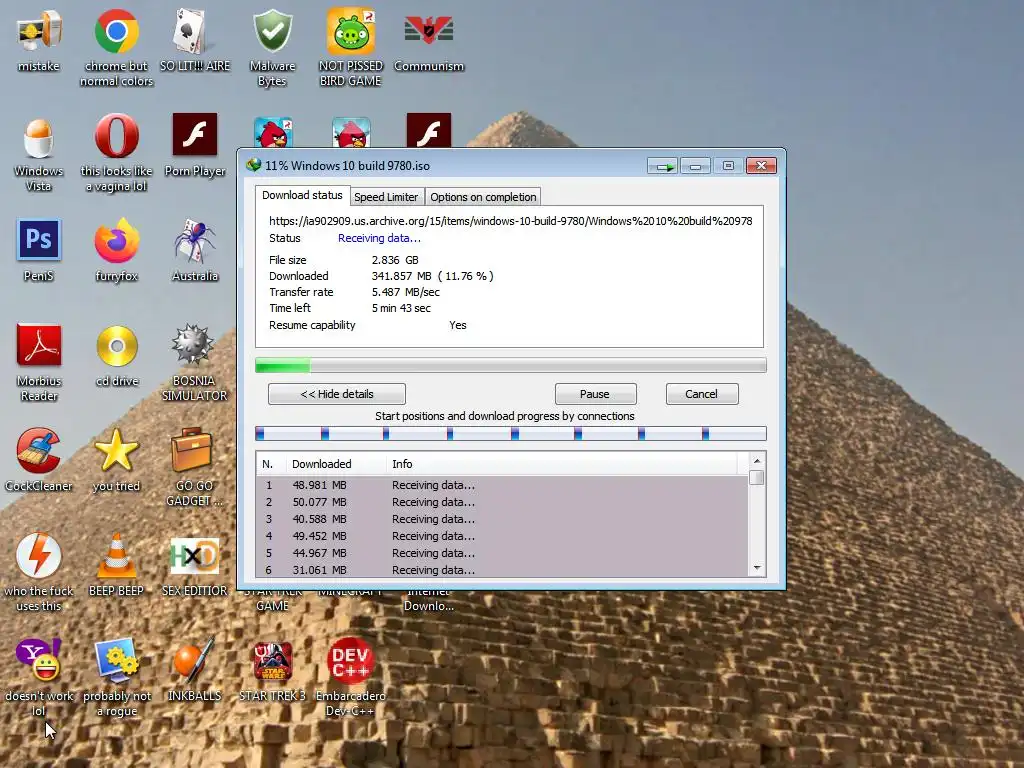Screen dimensions: 1024x768
Task: Open BOSNIA SIMULATOR minesweeper icon
Action: [x=192, y=344]
